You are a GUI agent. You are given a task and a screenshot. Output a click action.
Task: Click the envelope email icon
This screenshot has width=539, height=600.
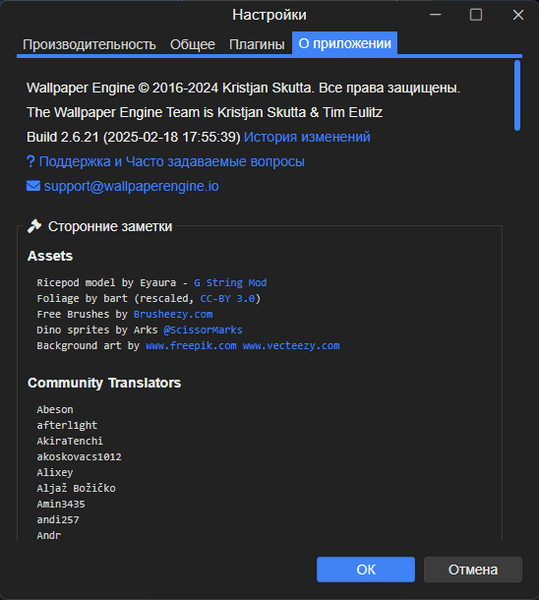(33, 186)
